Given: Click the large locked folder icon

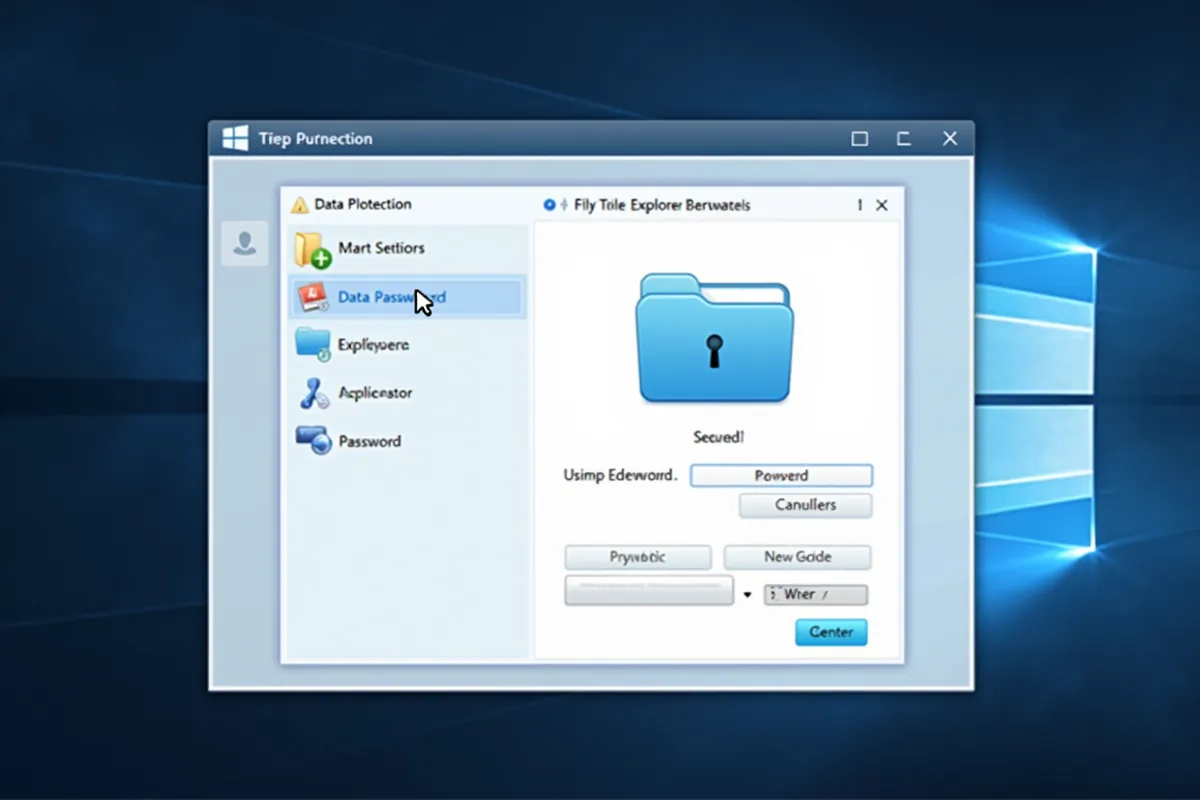Looking at the screenshot, I should (714, 339).
